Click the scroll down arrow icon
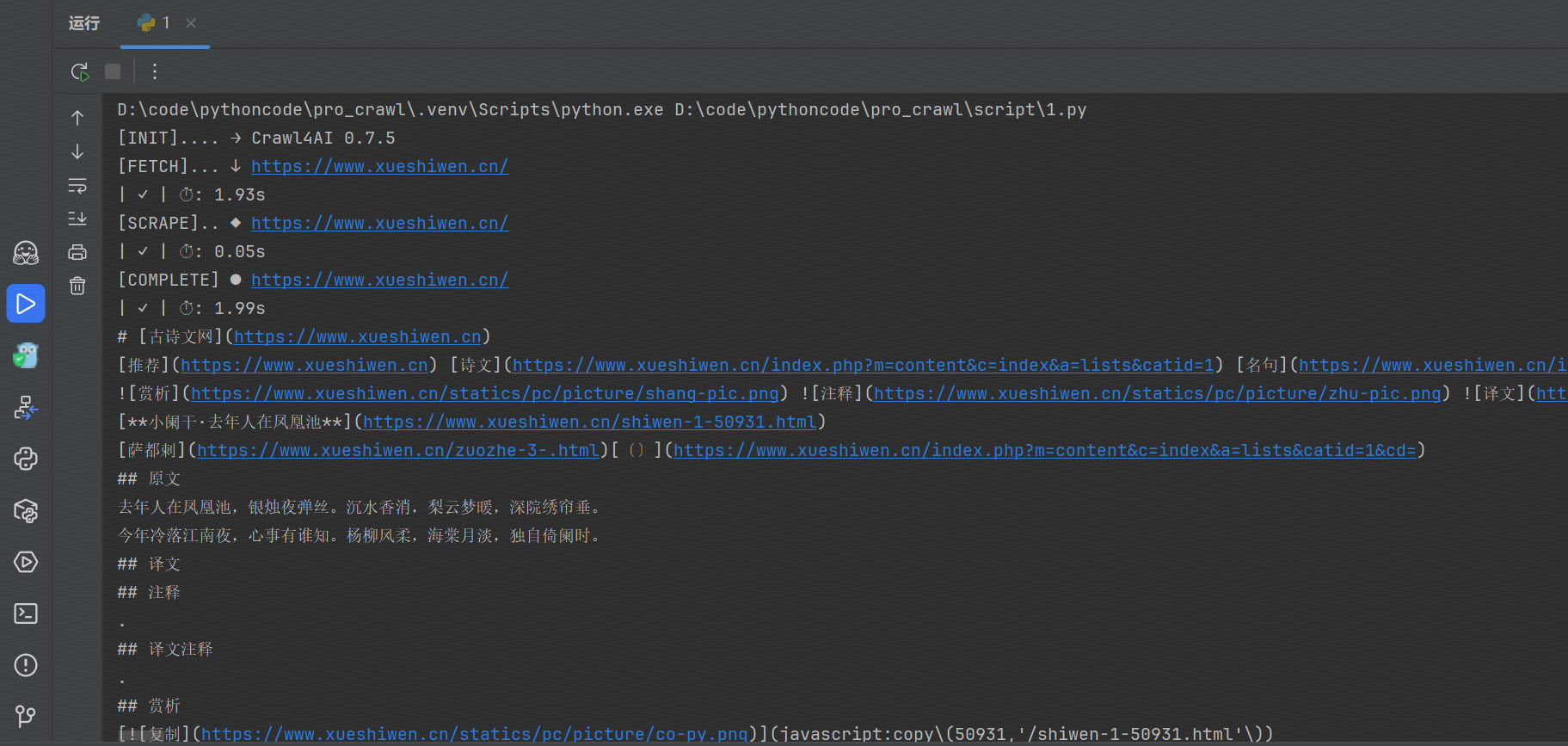This screenshot has width=1568, height=746. click(77, 151)
